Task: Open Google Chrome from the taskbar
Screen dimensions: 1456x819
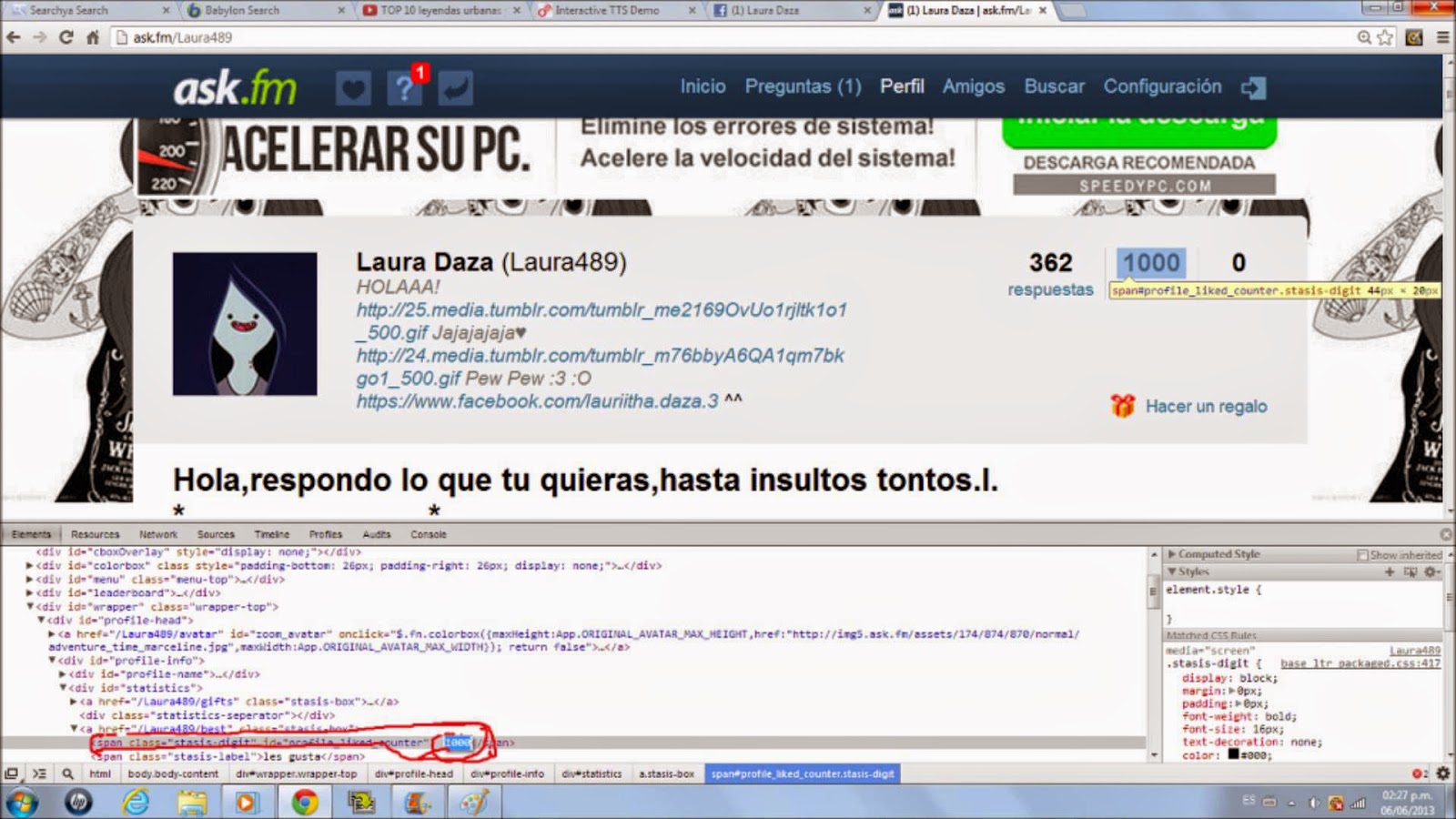Action: (x=305, y=802)
